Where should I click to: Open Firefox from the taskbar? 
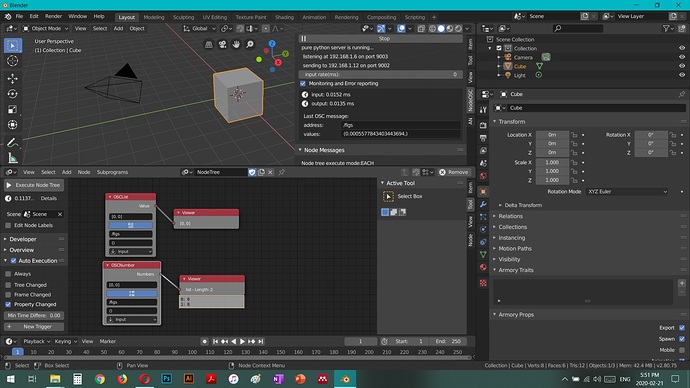click(122, 379)
